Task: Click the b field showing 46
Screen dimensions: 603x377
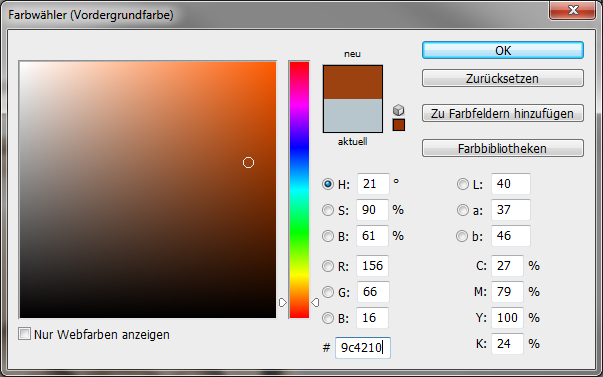Action: (511, 235)
